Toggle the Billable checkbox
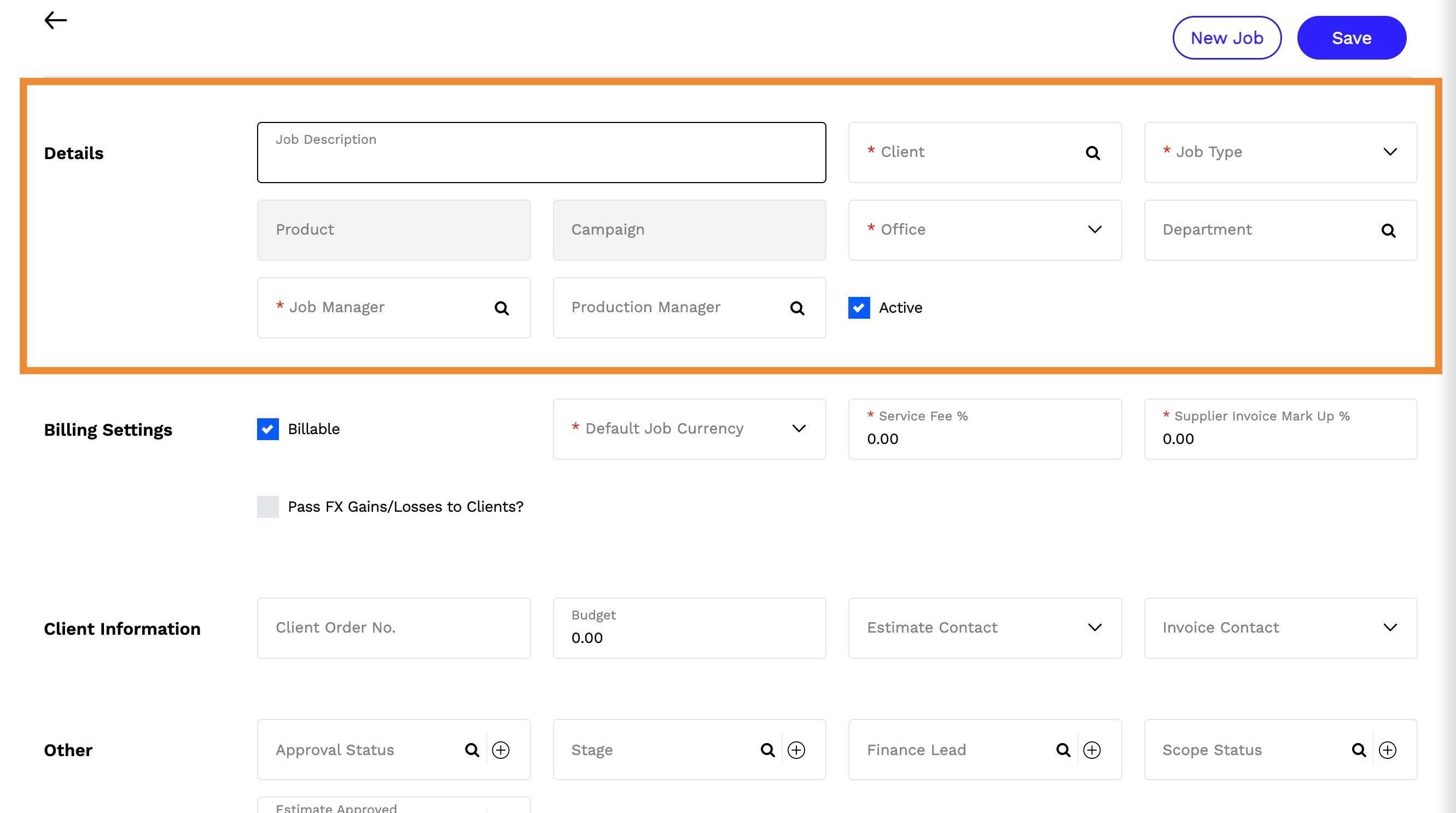The image size is (1456, 813). (267, 429)
